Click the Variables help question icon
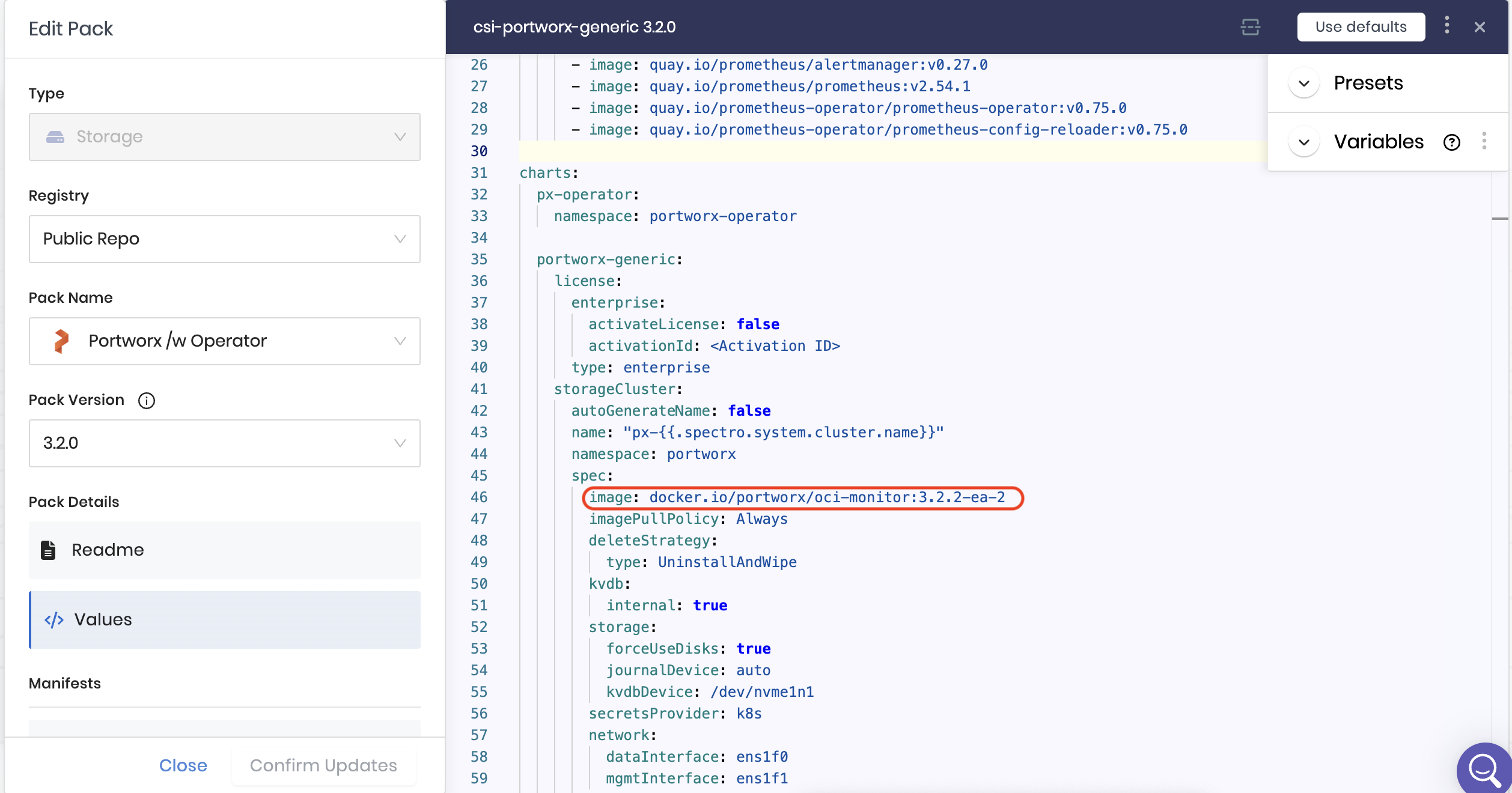The image size is (1512, 793). pyautogui.click(x=1452, y=142)
